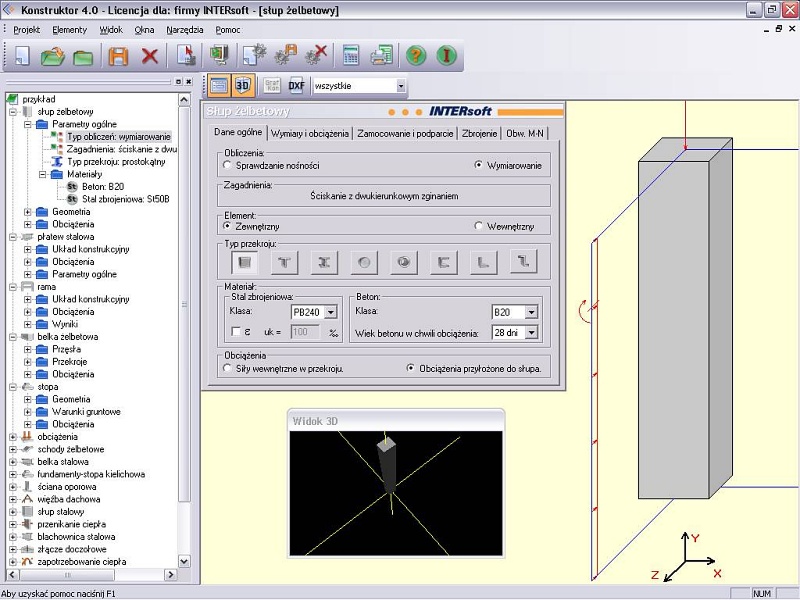
Task: Switch to dialog view icon beside 3D
Action: click(219, 86)
